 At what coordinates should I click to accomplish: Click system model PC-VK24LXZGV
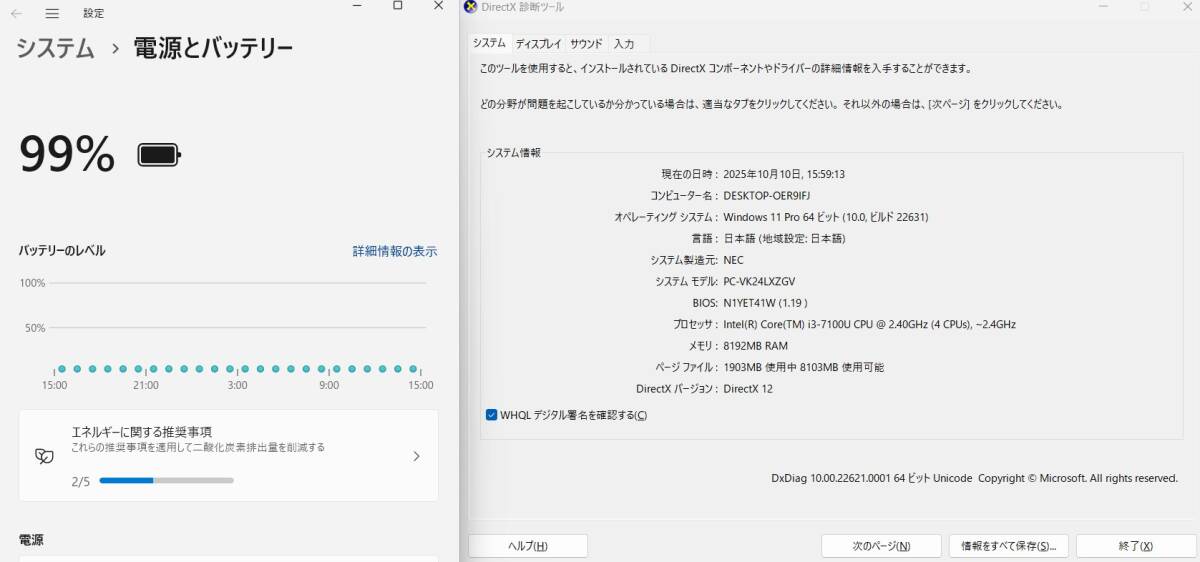point(759,282)
